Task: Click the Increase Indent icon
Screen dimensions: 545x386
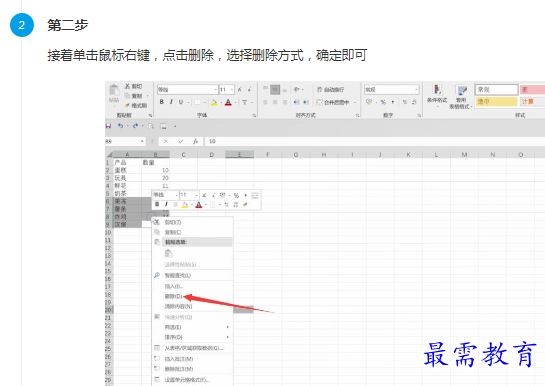Action: click(306, 102)
